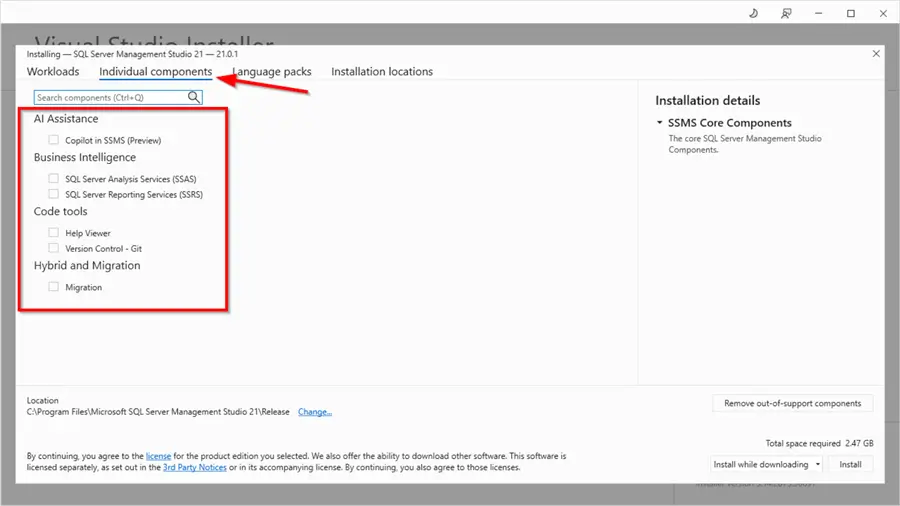
Task: Click the search magnifier icon
Action: pos(194,98)
